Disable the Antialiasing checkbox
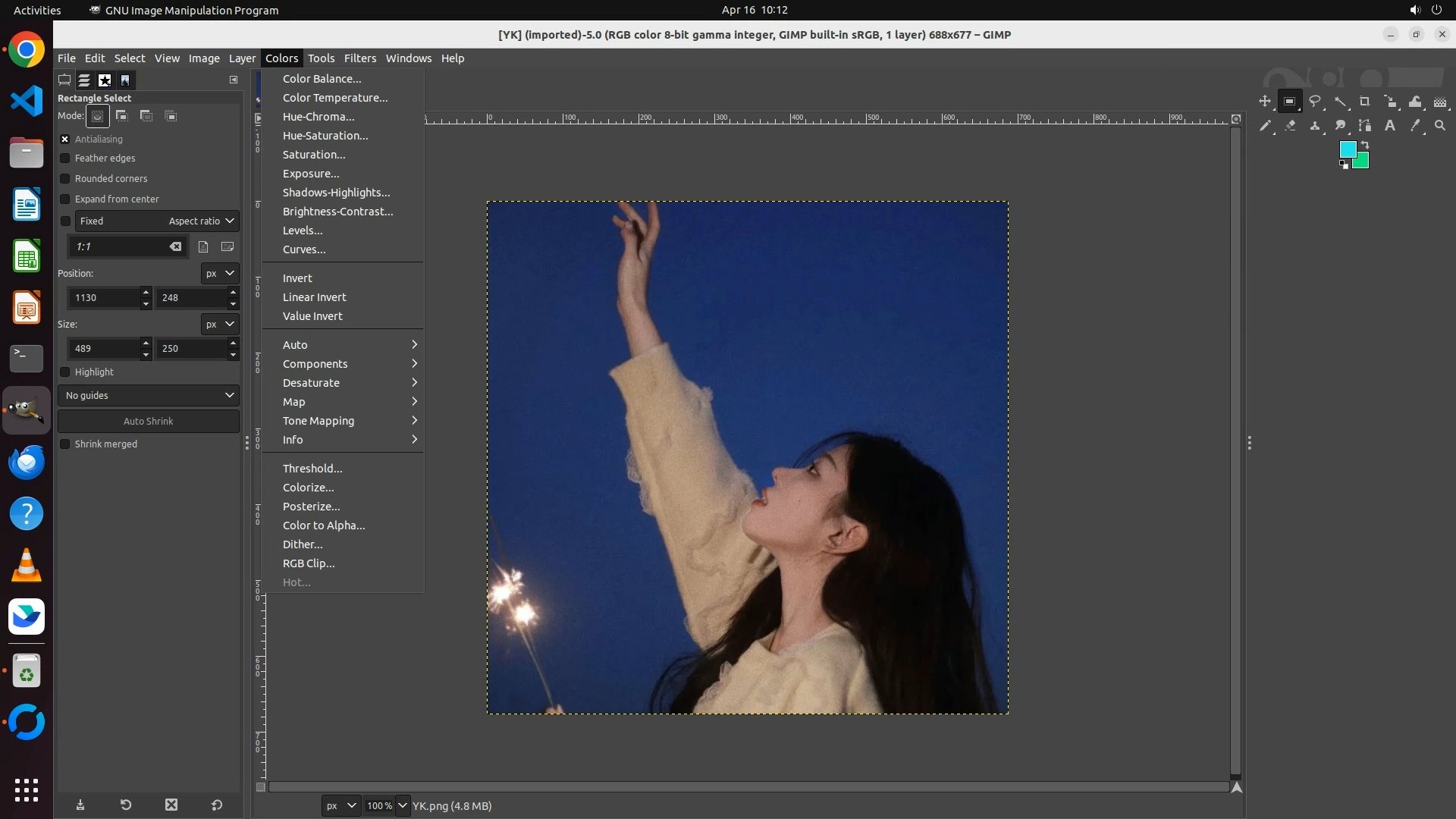Screen dimensions: 1456x819 (x=65, y=140)
